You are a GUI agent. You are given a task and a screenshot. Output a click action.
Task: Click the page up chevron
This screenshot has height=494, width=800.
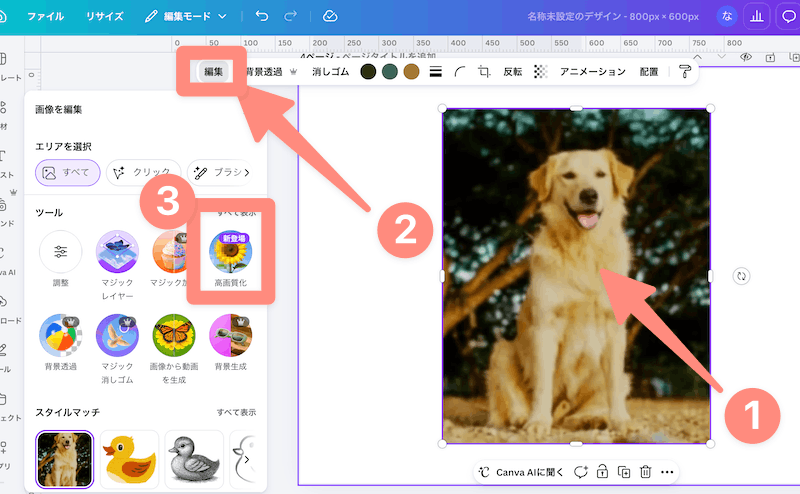coord(697,57)
